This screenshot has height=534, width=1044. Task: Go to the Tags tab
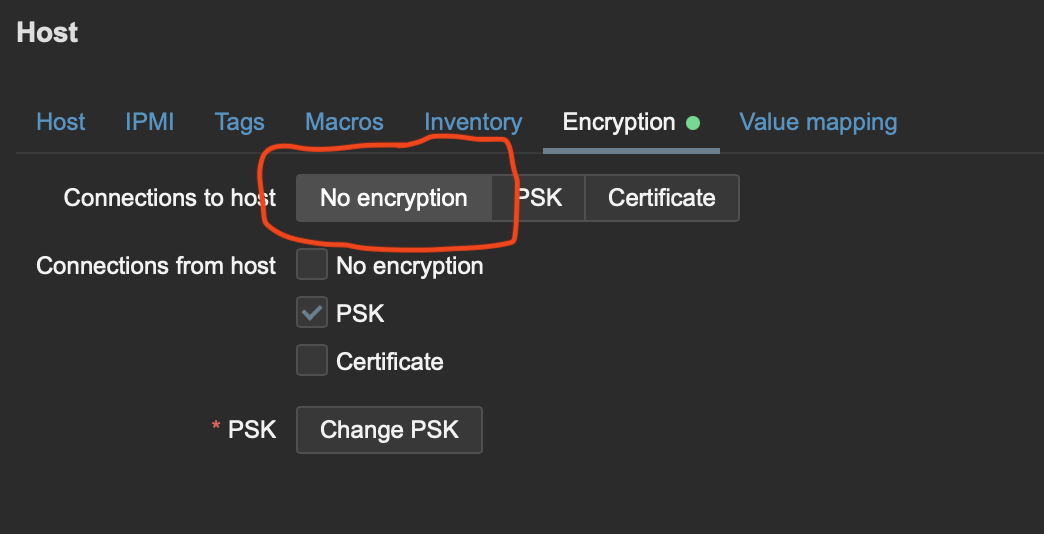pos(240,122)
